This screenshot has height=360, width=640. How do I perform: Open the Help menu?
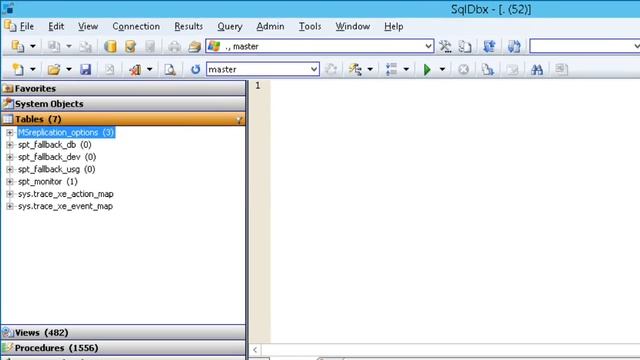coord(393,27)
